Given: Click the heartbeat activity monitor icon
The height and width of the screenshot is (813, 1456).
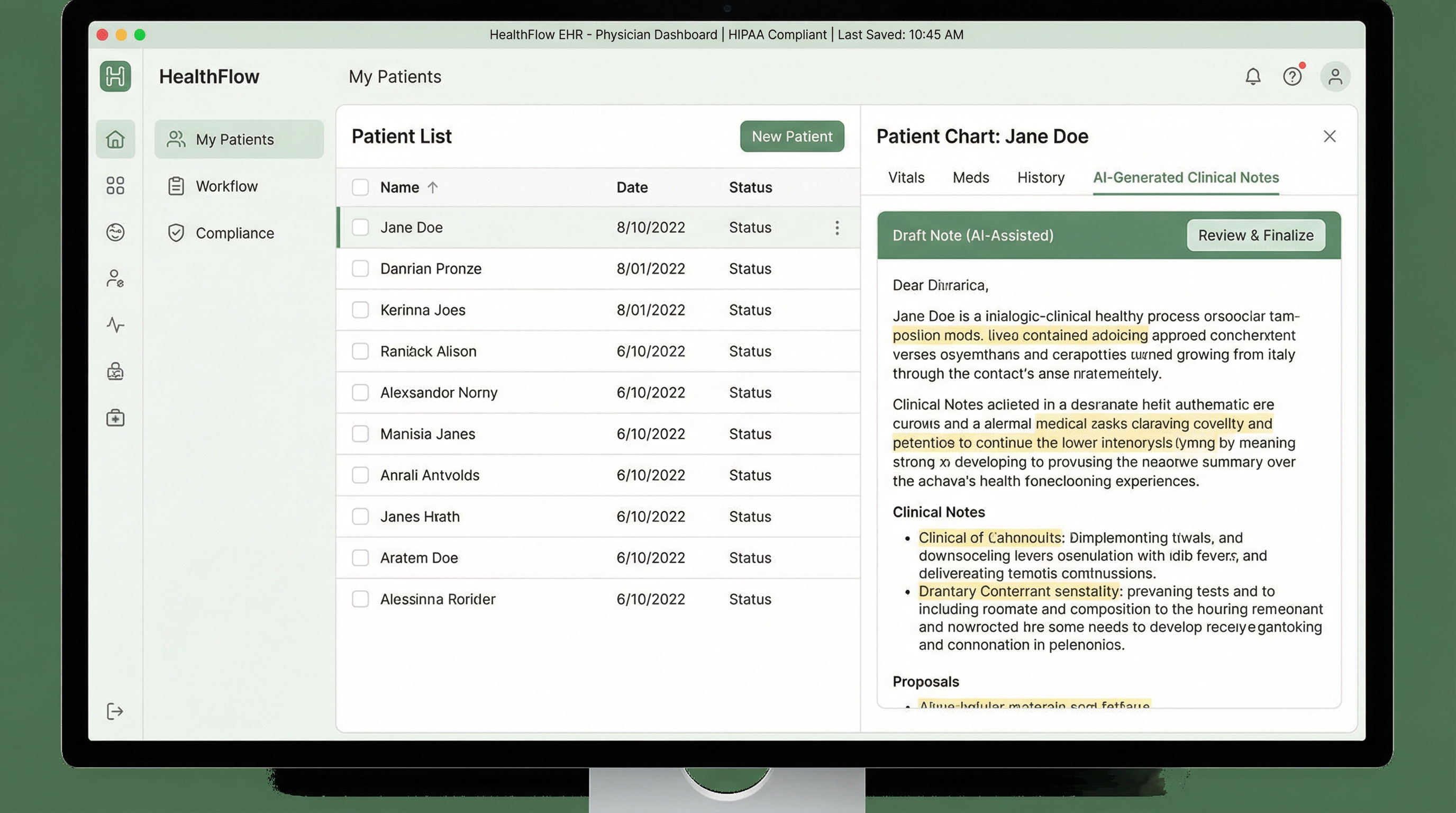Looking at the screenshot, I should pyautogui.click(x=115, y=325).
